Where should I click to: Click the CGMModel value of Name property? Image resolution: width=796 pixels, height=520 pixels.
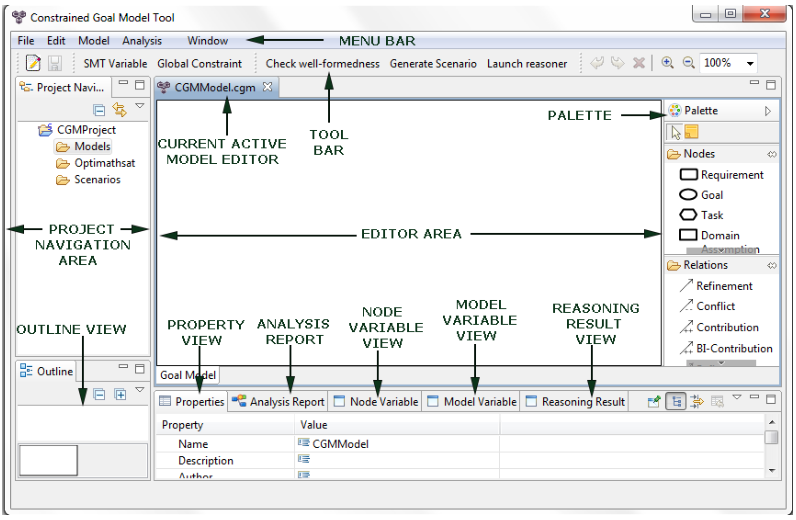click(x=341, y=444)
